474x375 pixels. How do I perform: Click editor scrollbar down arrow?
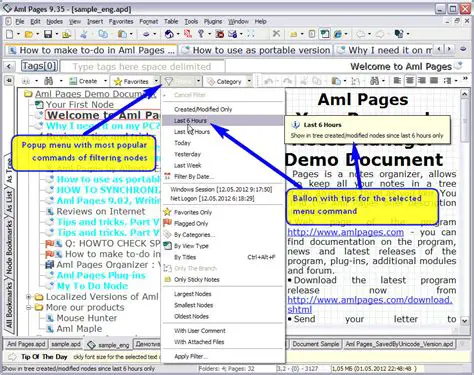click(x=465, y=320)
